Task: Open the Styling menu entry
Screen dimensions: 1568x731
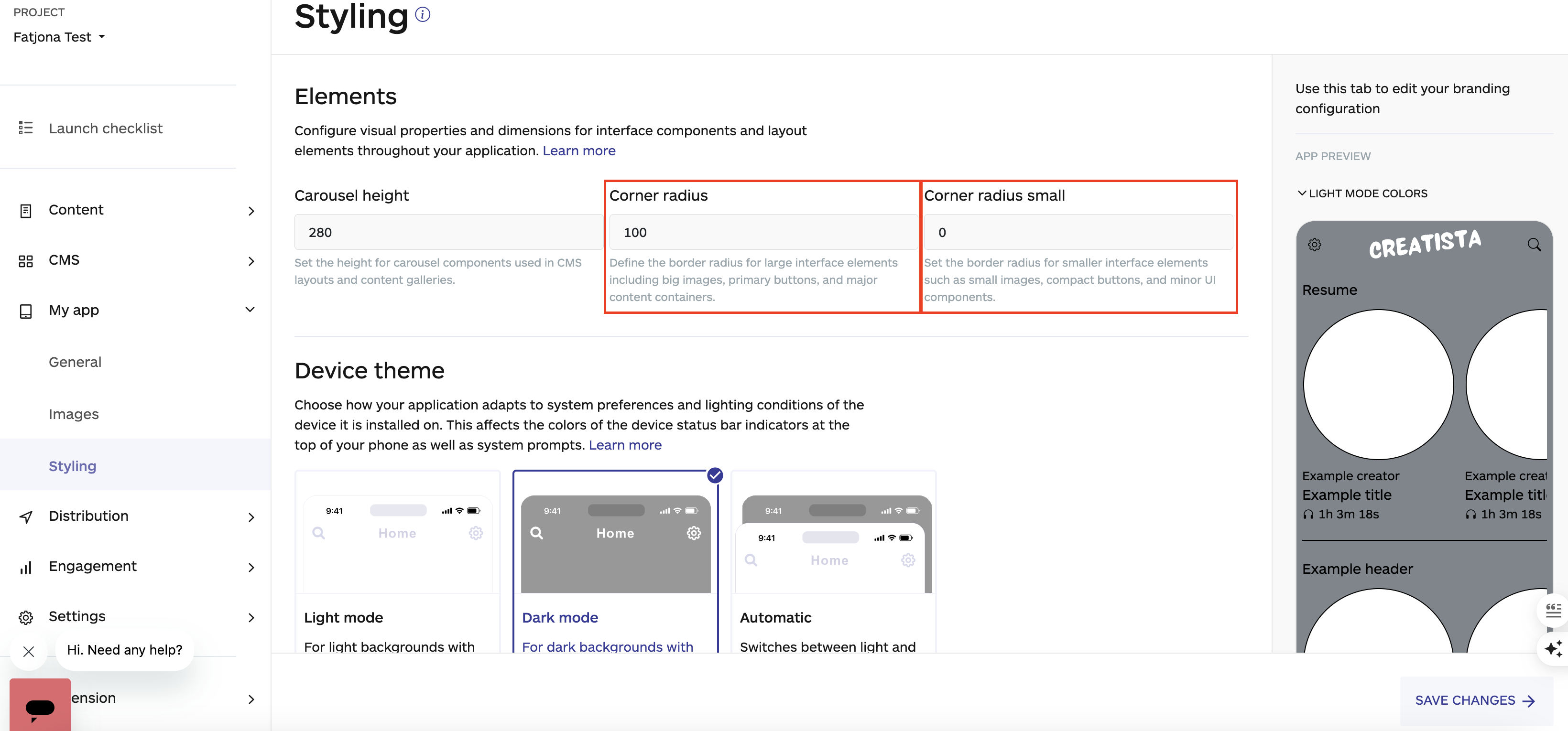Action: coord(73,466)
